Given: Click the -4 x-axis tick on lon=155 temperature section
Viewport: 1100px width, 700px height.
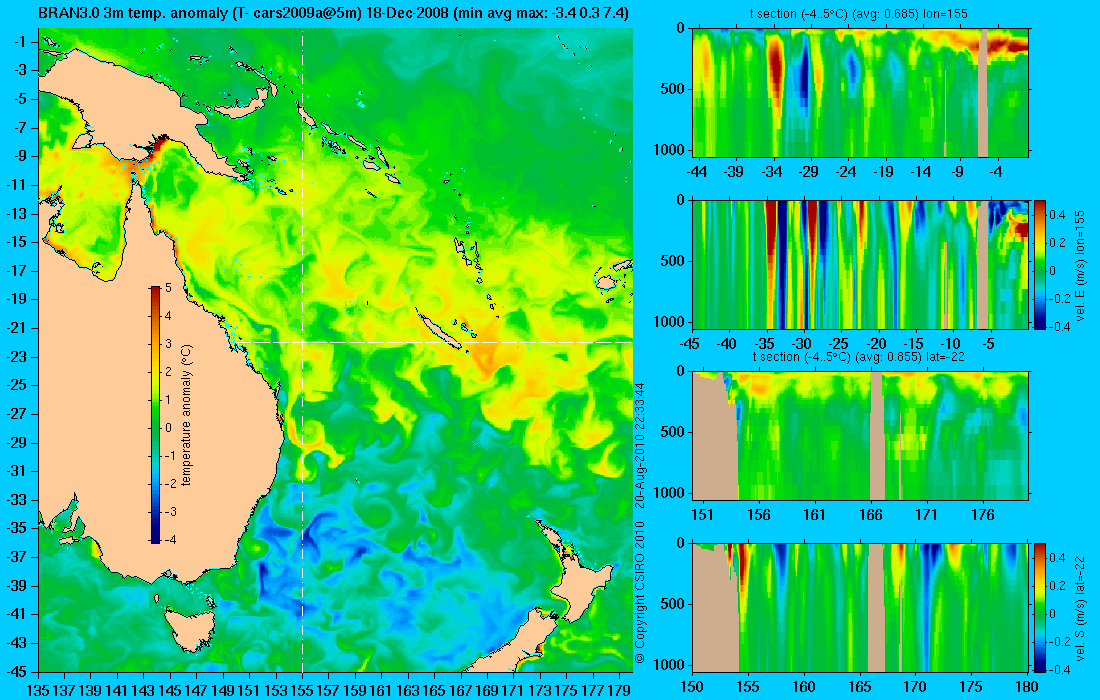Looking at the screenshot, I should 996,171.
